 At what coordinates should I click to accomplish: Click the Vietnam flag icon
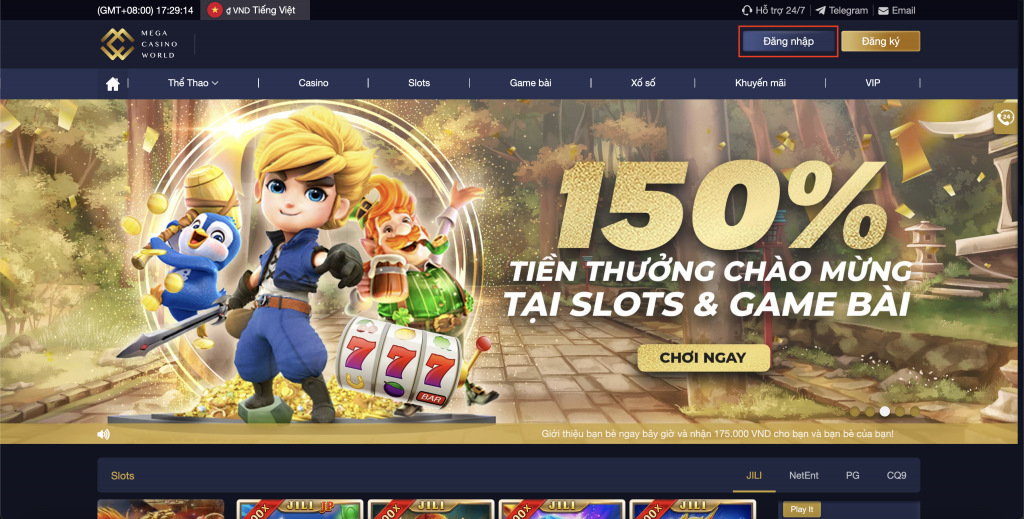pyautogui.click(x=215, y=10)
